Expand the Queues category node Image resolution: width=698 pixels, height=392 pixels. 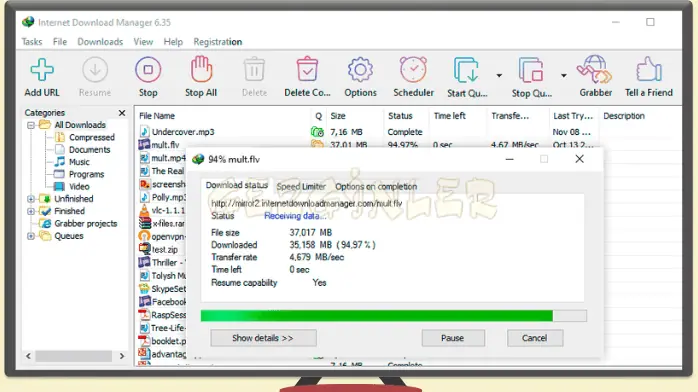click(31, 236)
